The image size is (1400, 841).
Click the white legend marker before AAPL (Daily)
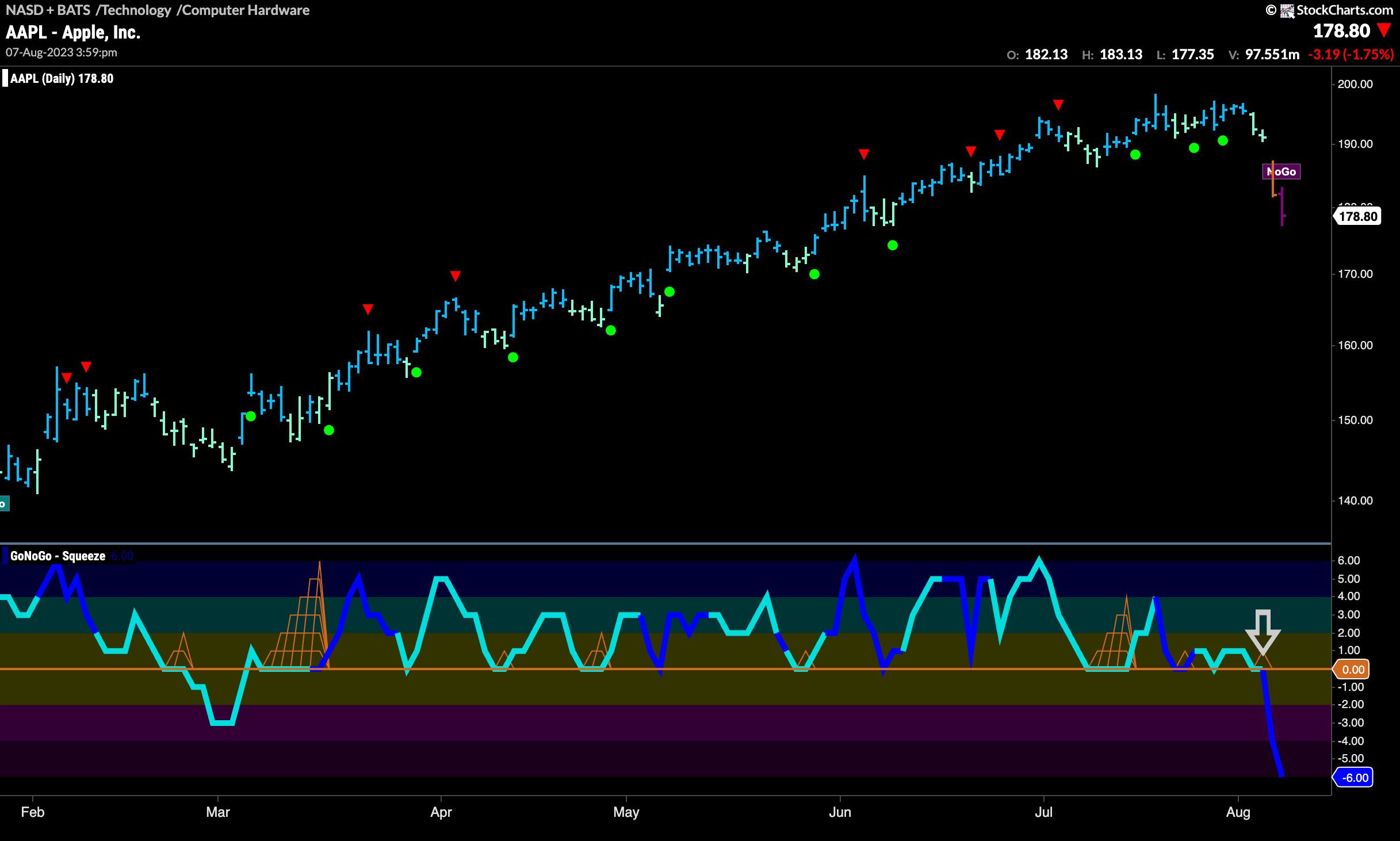[x=5, y=78]
